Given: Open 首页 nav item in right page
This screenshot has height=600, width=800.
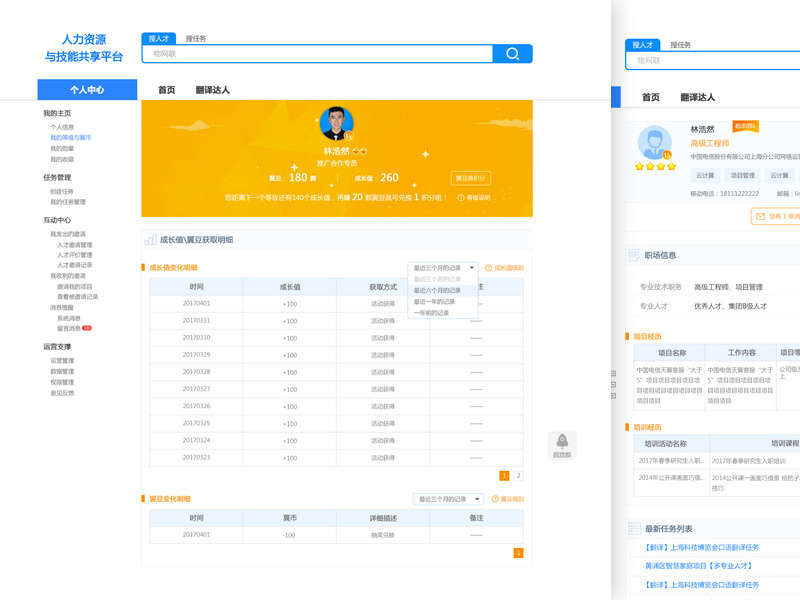Looking at the screenshot, I should coord(651,97).
